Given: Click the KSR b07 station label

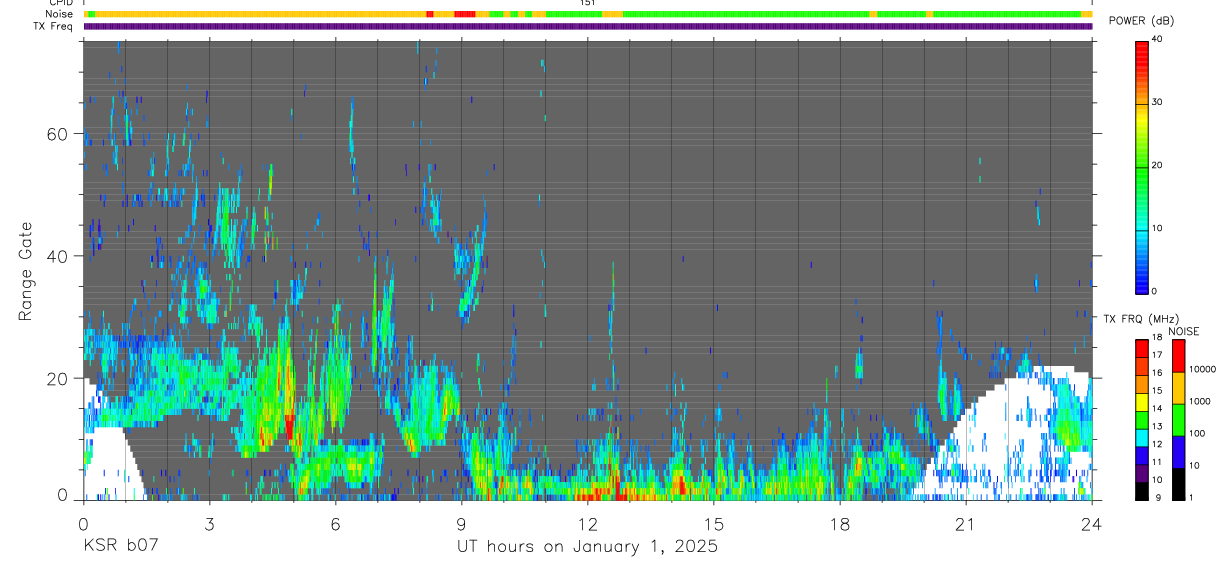Looking at the screenshot, I should coord(120,546).
